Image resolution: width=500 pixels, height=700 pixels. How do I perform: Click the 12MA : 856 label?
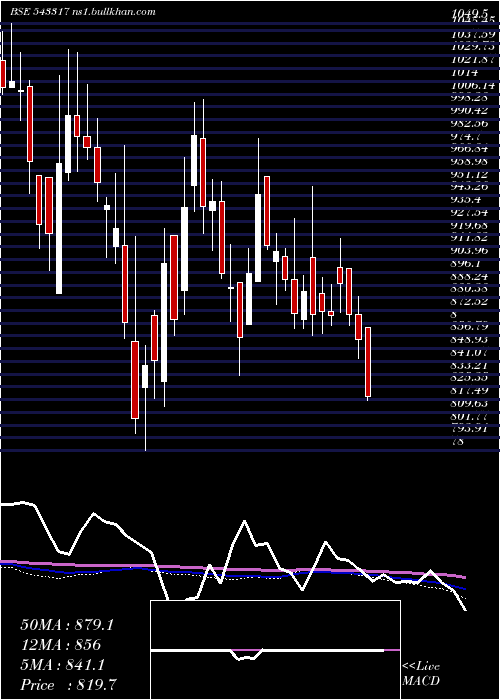(60, 645)
